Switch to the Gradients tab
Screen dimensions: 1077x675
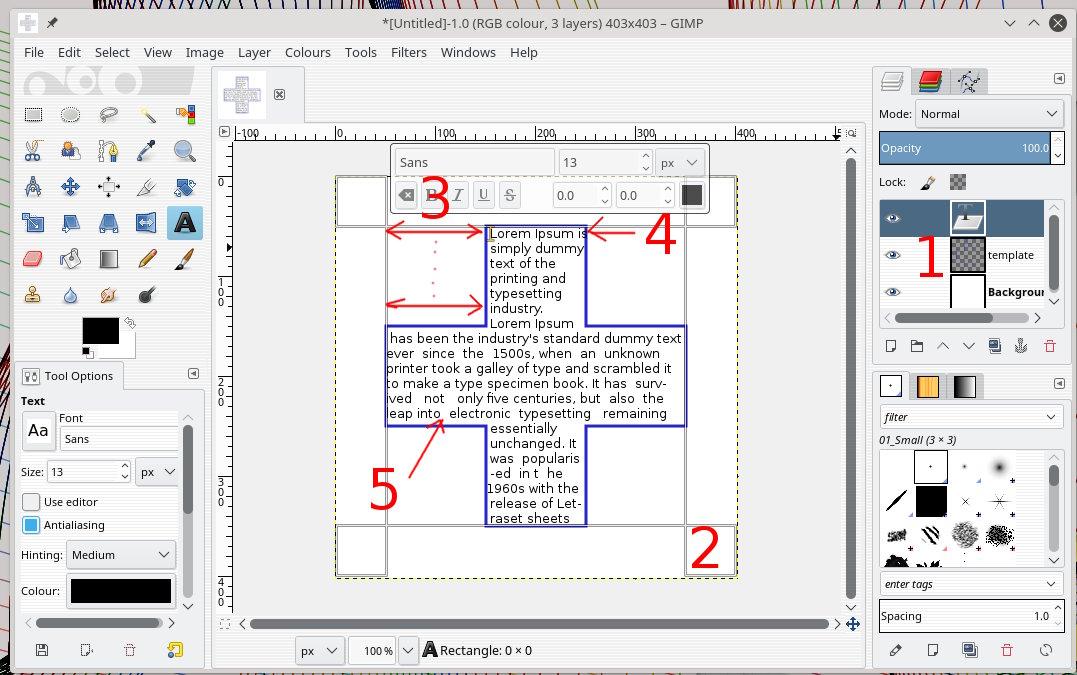click(x=964, y=387)
